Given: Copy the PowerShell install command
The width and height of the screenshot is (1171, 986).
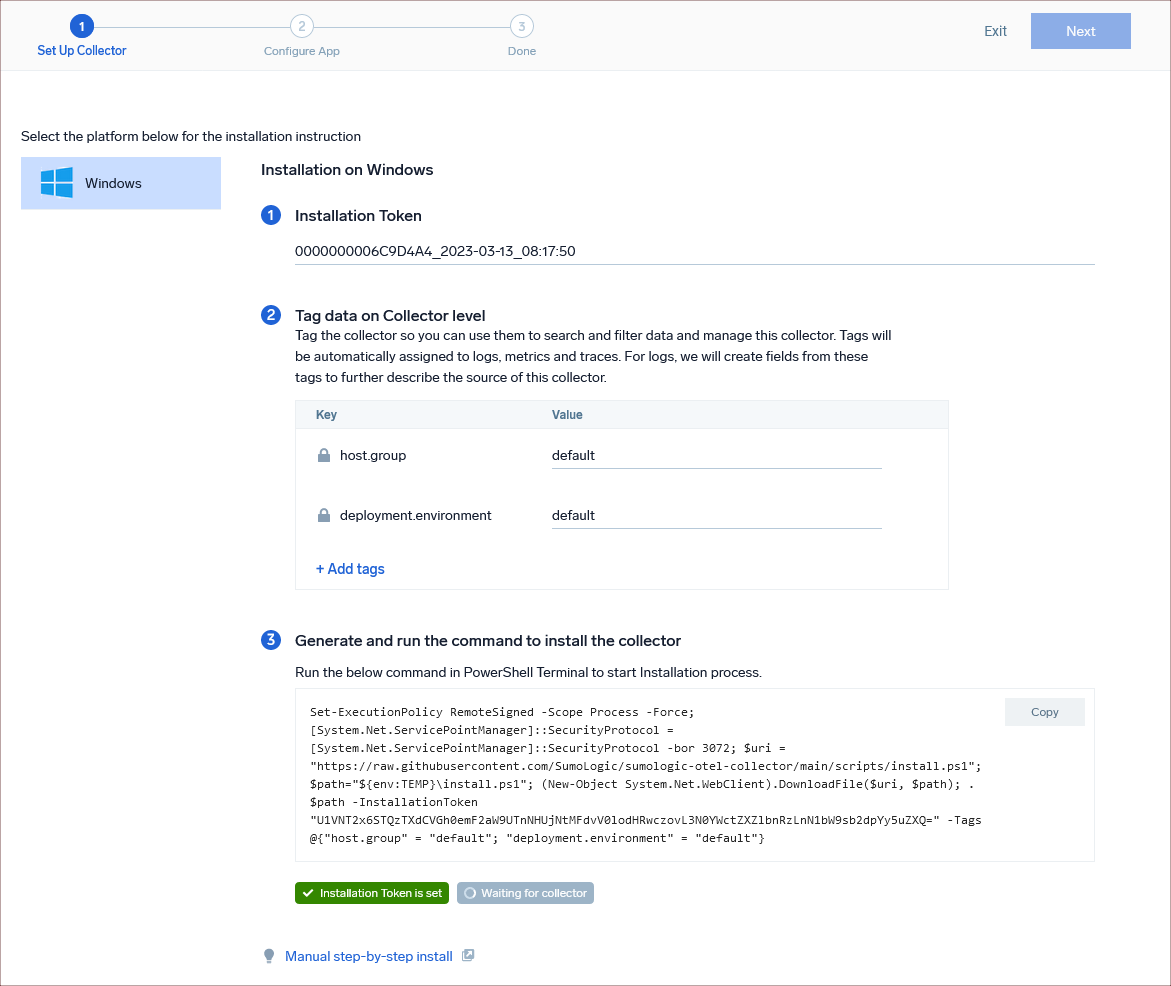Looking at the screenshot, I should point(1044,712).
